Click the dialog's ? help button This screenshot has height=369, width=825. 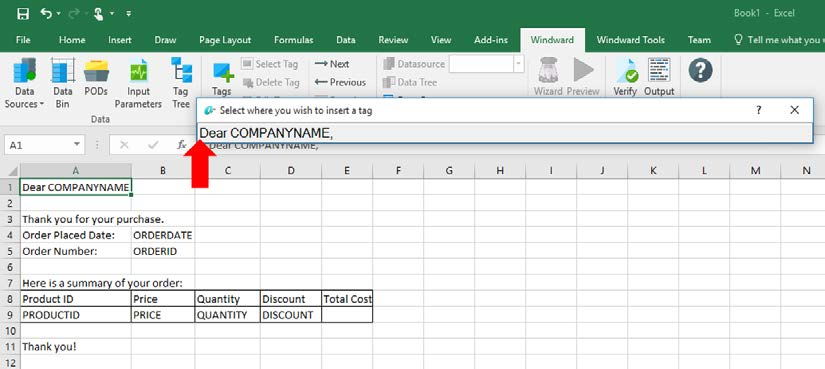tap(759, 110)
